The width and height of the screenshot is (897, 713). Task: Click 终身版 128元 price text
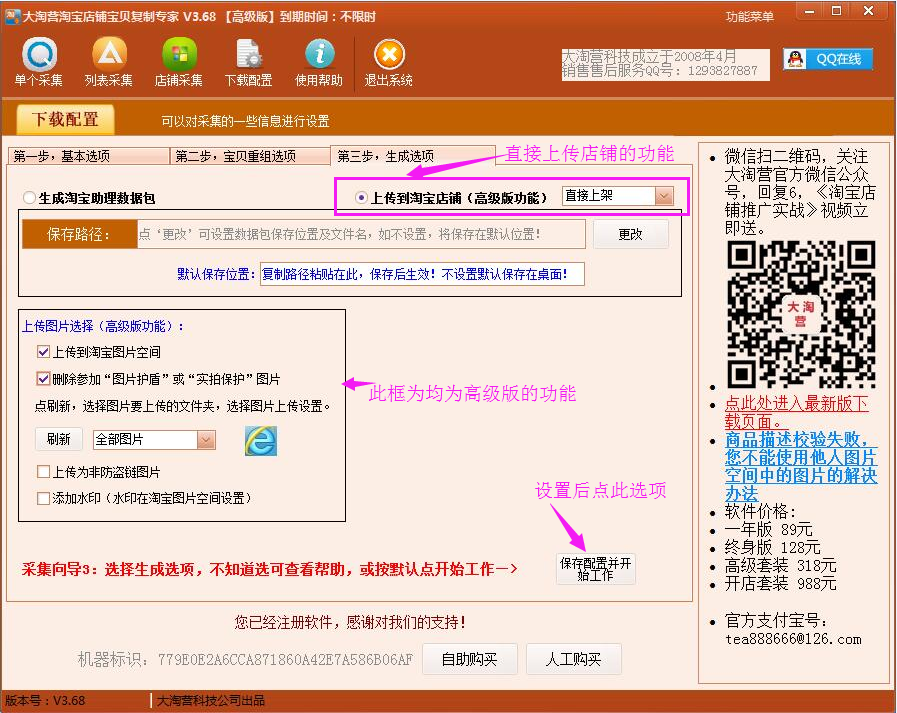pos(772,548)
